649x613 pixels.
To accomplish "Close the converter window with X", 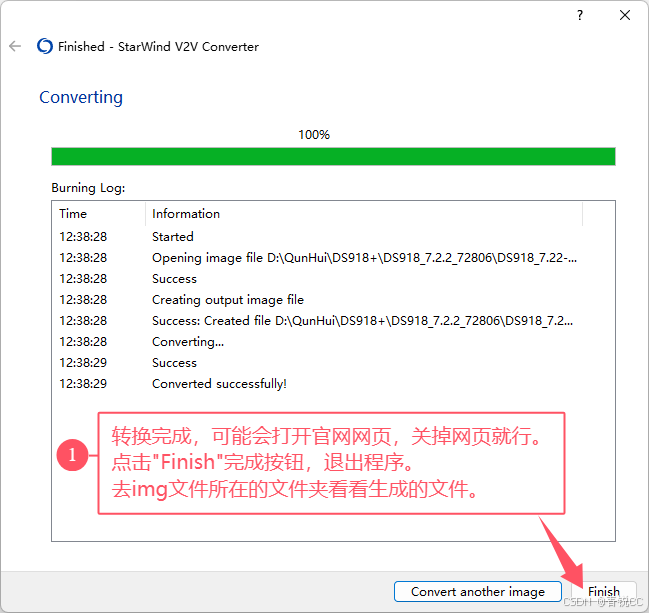I will [625, 15].
